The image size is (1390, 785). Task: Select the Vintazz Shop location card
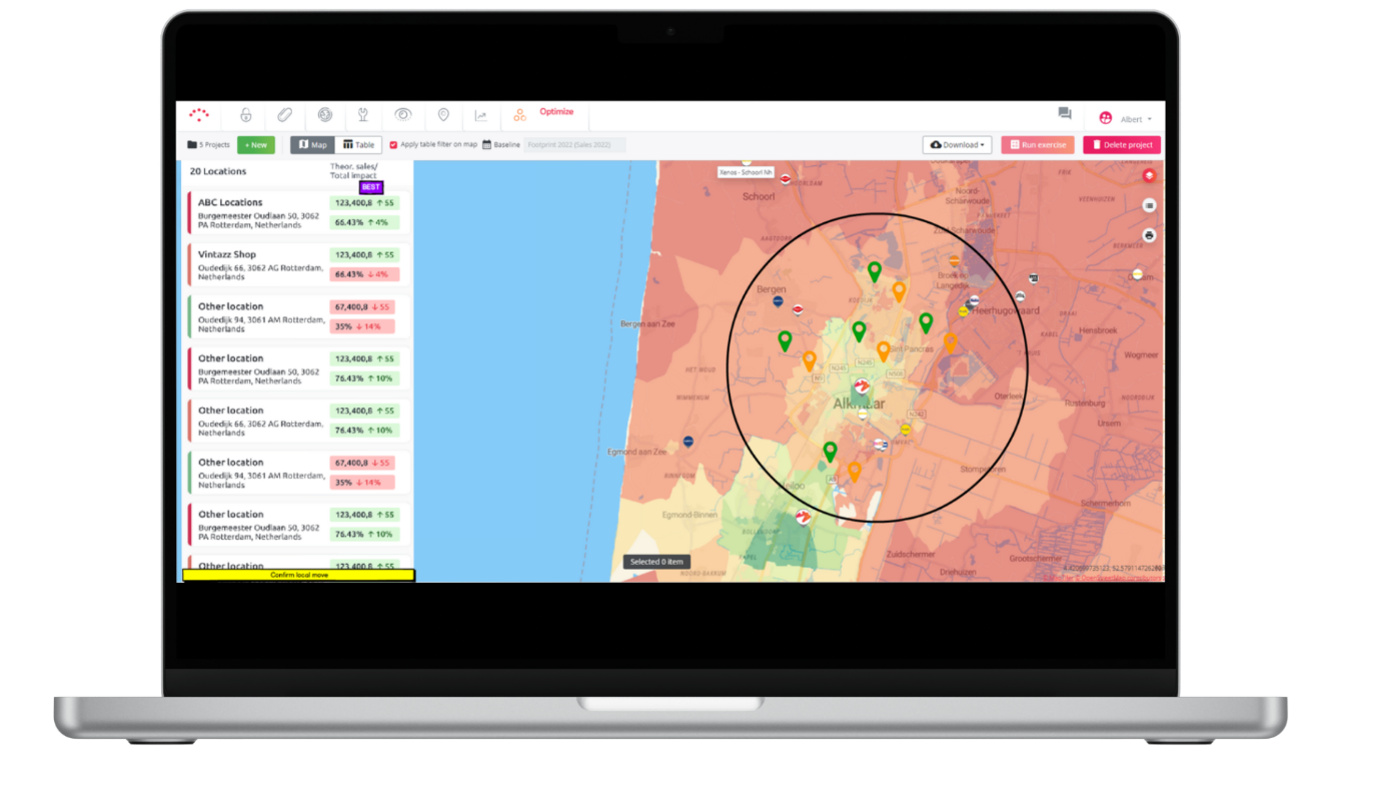coord(258,264)
